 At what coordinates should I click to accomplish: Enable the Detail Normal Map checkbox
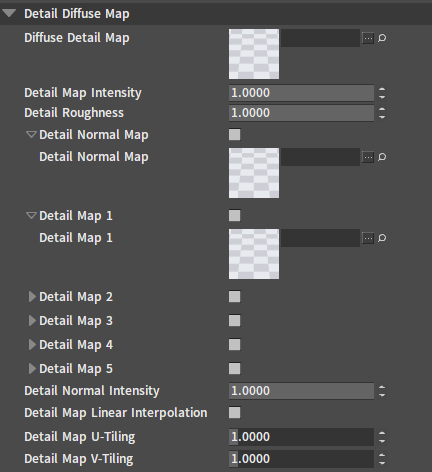[x=235, y=135]
